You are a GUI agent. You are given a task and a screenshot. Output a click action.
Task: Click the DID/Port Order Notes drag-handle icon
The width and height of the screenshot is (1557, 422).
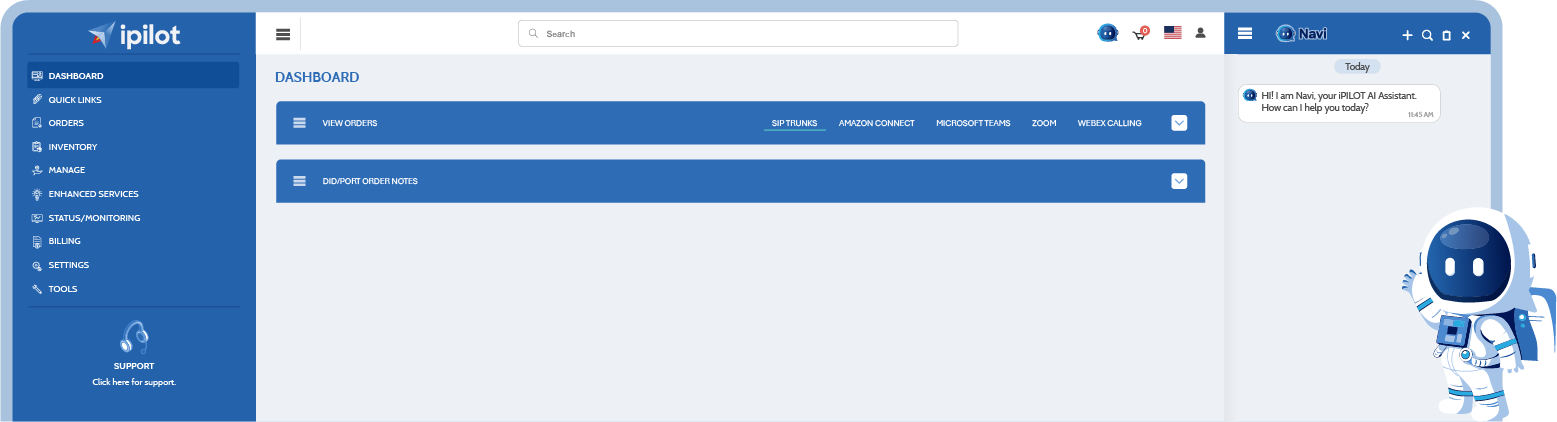pos(299,181)
